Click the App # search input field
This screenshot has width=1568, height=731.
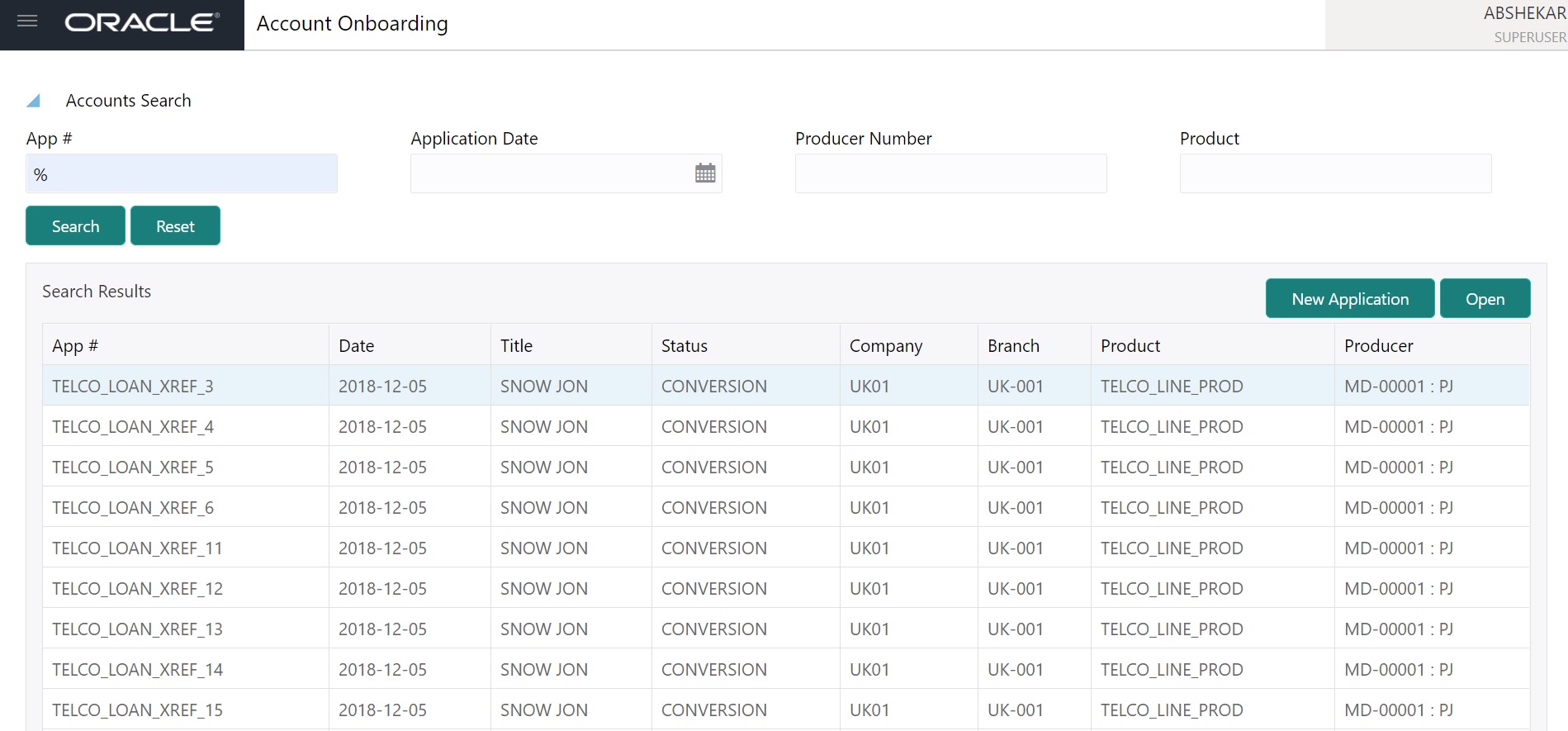[x=182, y=174]
